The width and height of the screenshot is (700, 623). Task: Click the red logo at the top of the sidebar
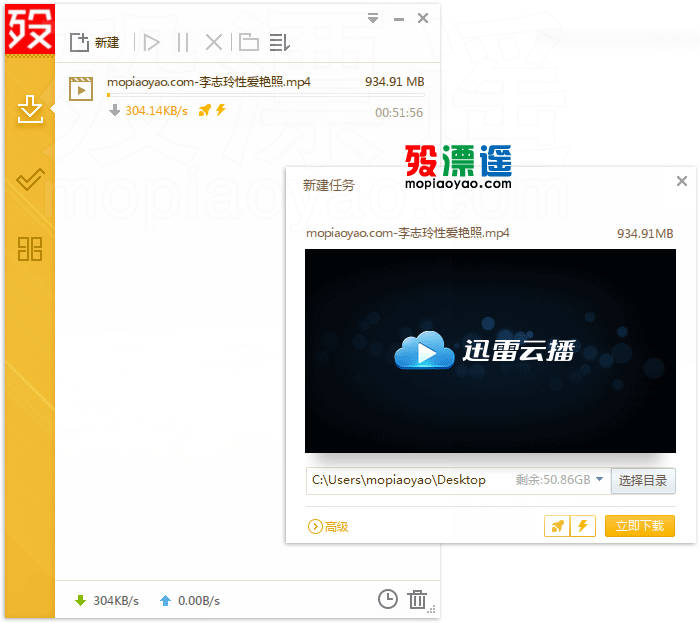(x=30, y=29)
